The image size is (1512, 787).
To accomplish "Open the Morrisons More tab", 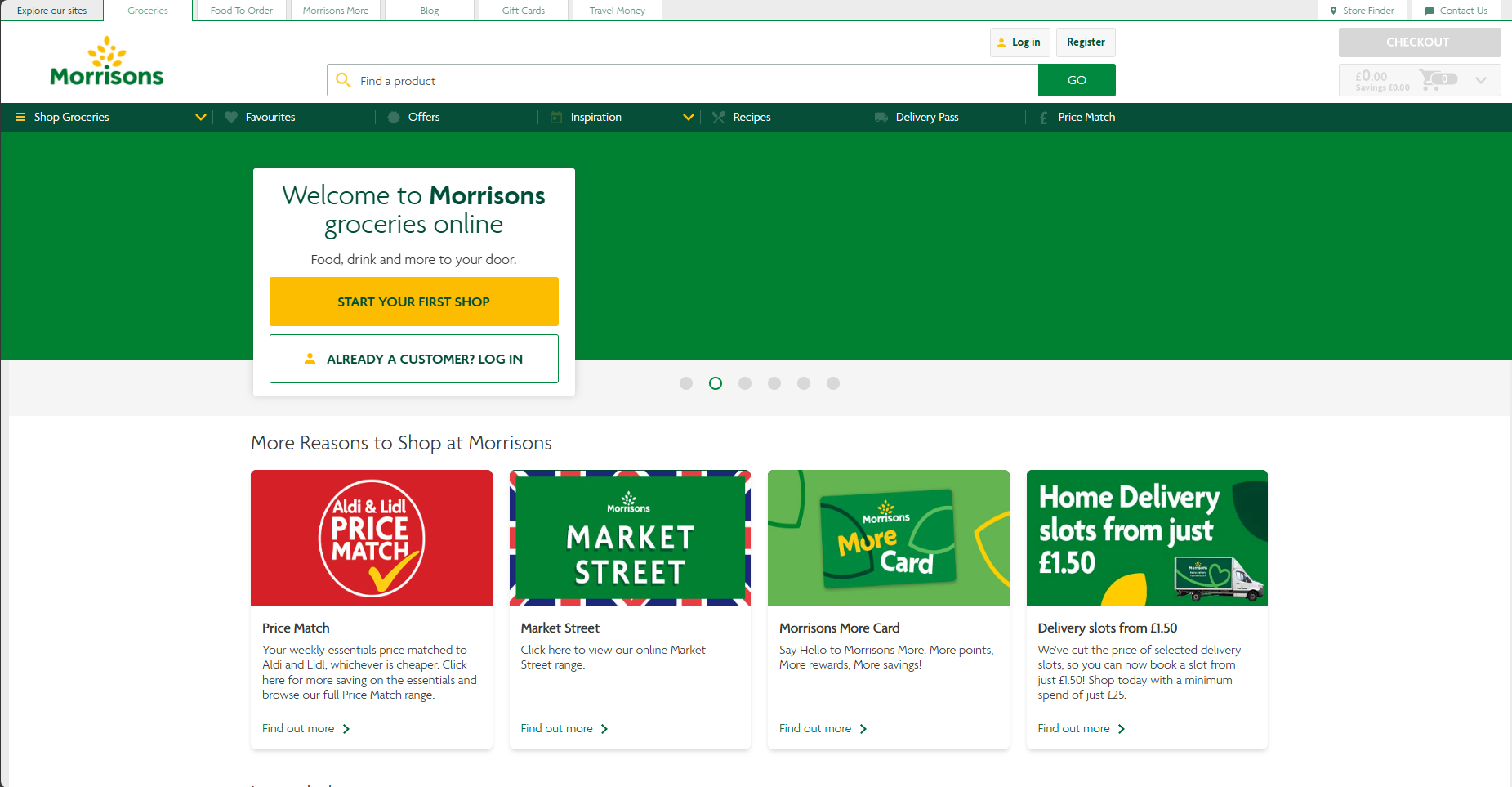I will coord(336,11).
